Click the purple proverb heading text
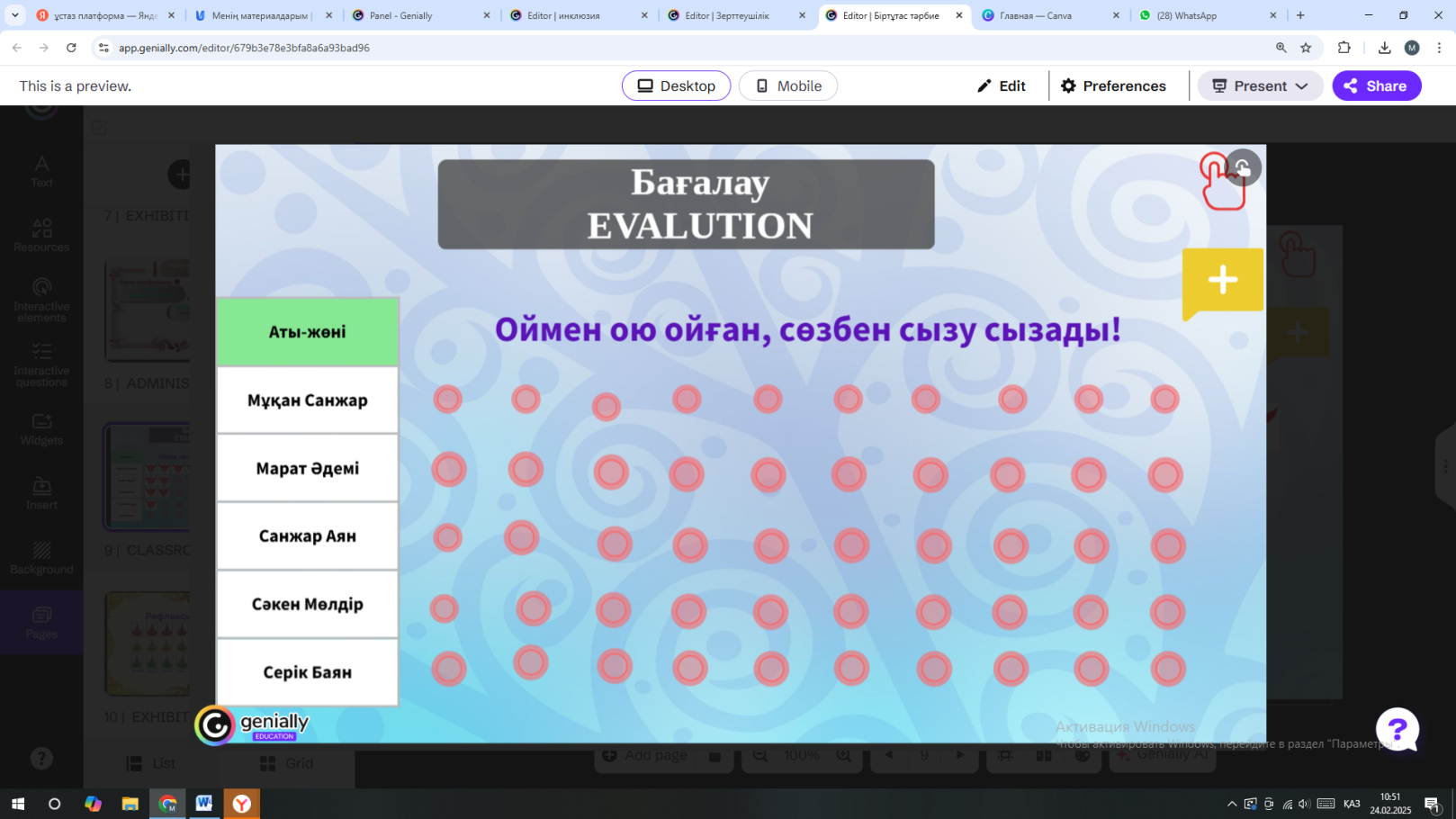This screenshot has height=819, width=1456. (808, 329)
